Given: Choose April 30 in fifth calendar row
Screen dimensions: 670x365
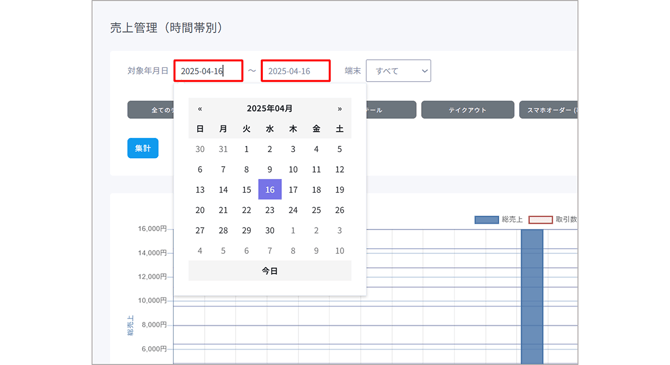Looking at the screenshot, I should (x=270, y=230).
